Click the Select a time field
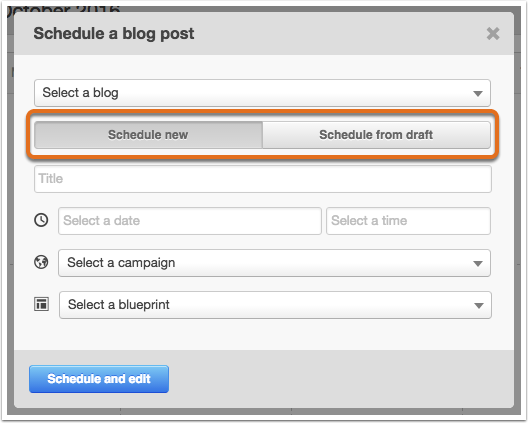Image resolution: width=528 pixels, height=423 pixels. (x=408, y=221)
